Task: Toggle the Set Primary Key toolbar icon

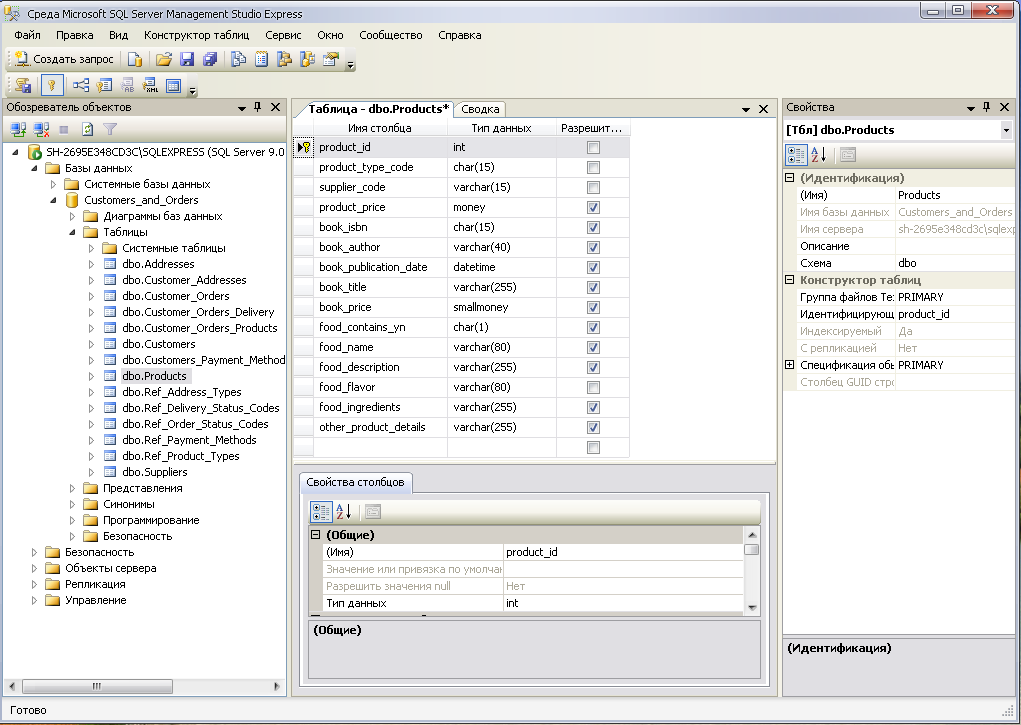Action: click(x=51, y=86)
